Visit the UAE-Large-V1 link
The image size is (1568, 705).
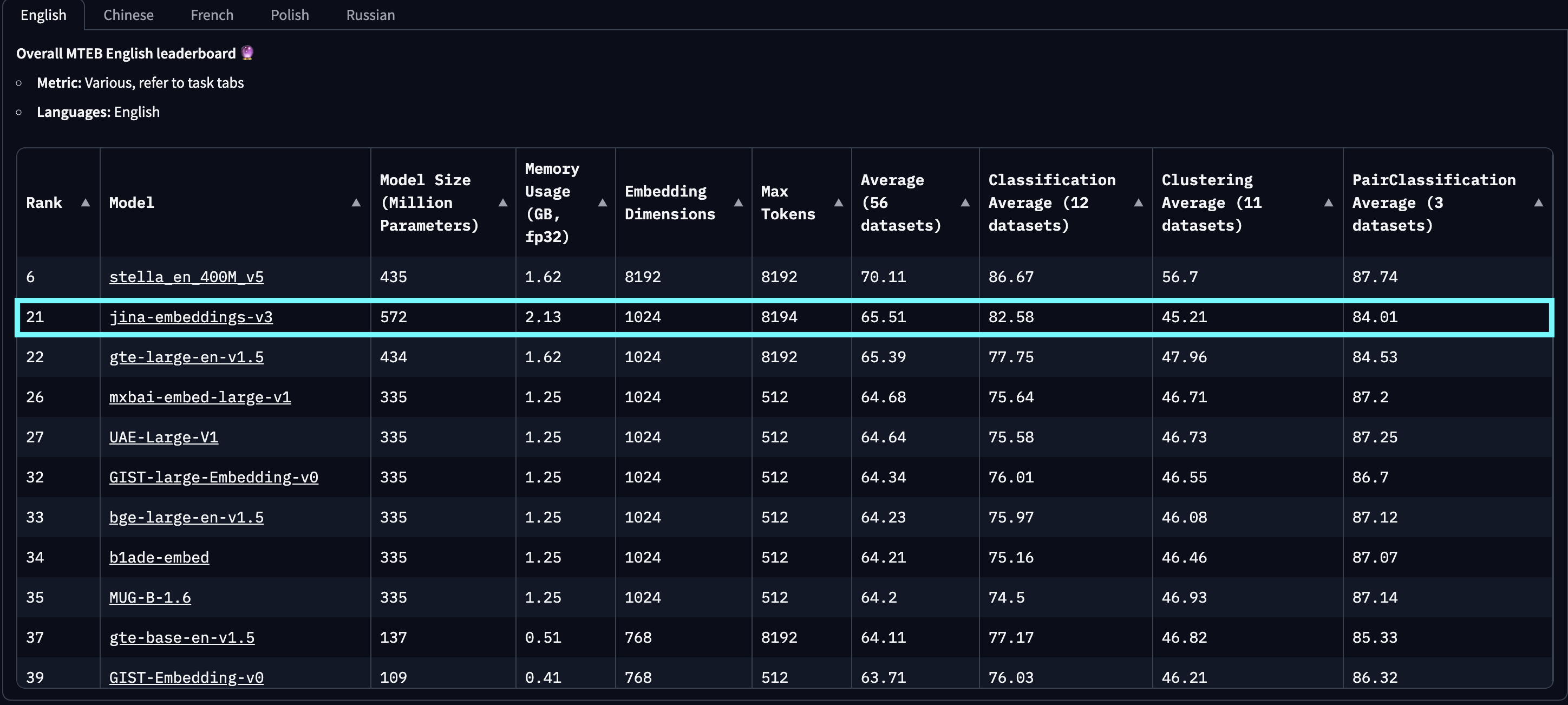point(164,437)
